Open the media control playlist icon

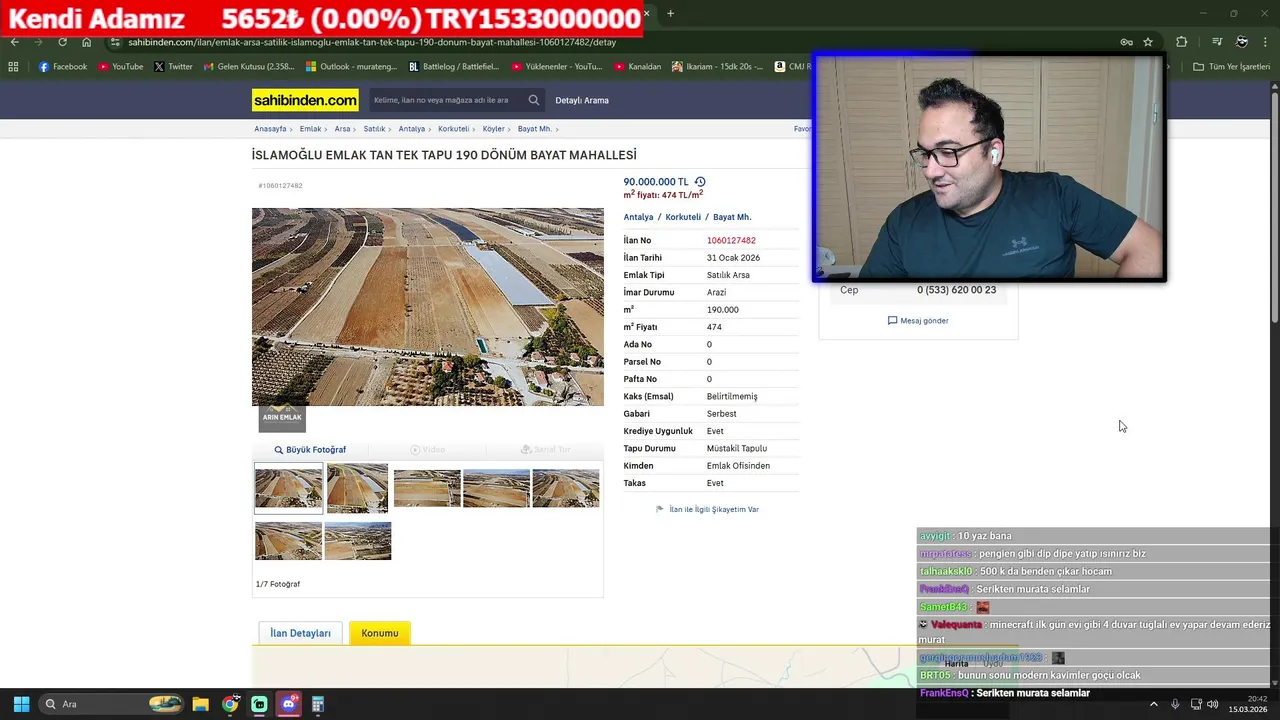click(x=1217, y=42)
